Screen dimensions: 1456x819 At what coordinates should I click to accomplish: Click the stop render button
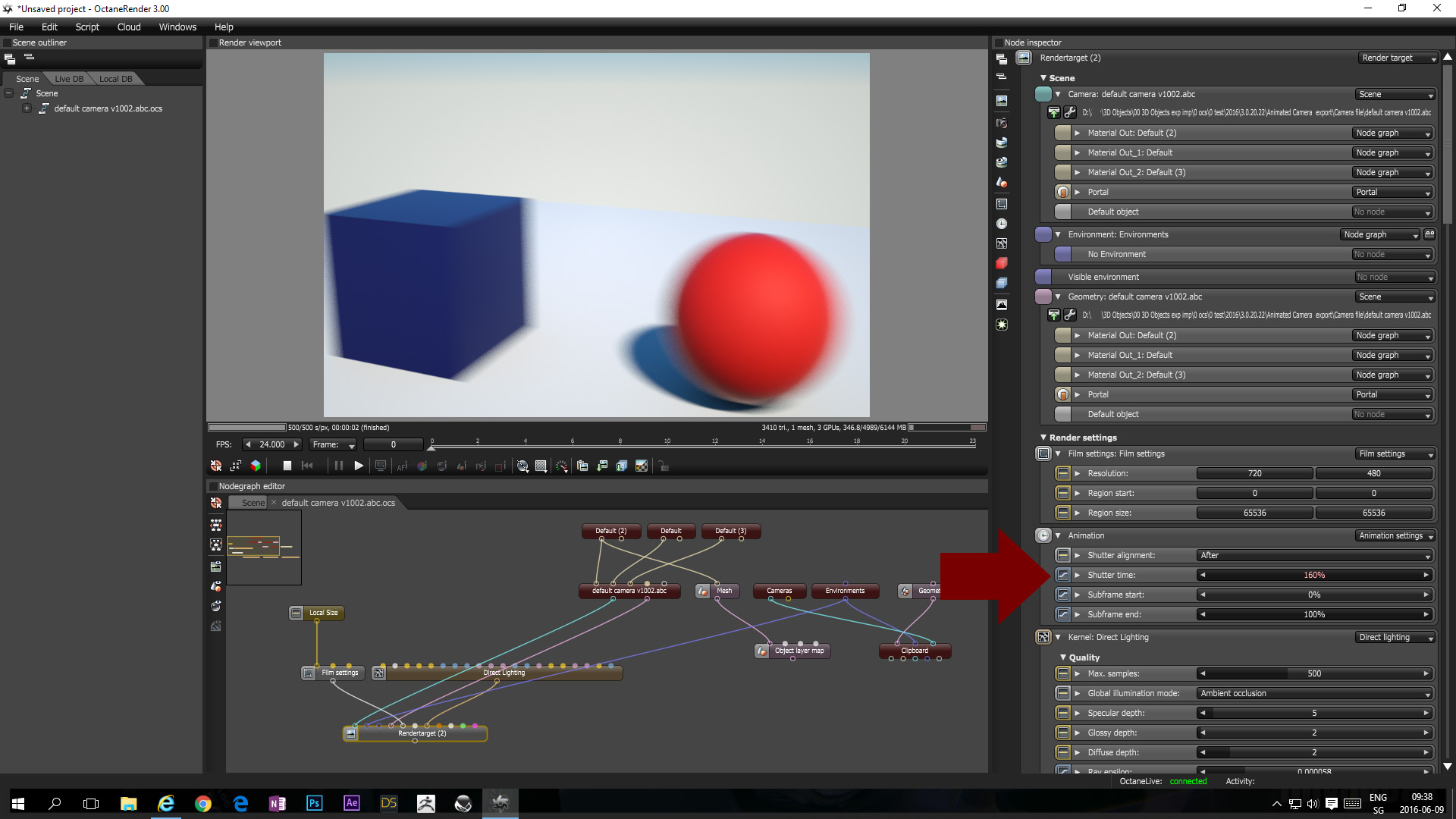coord(287,466)
